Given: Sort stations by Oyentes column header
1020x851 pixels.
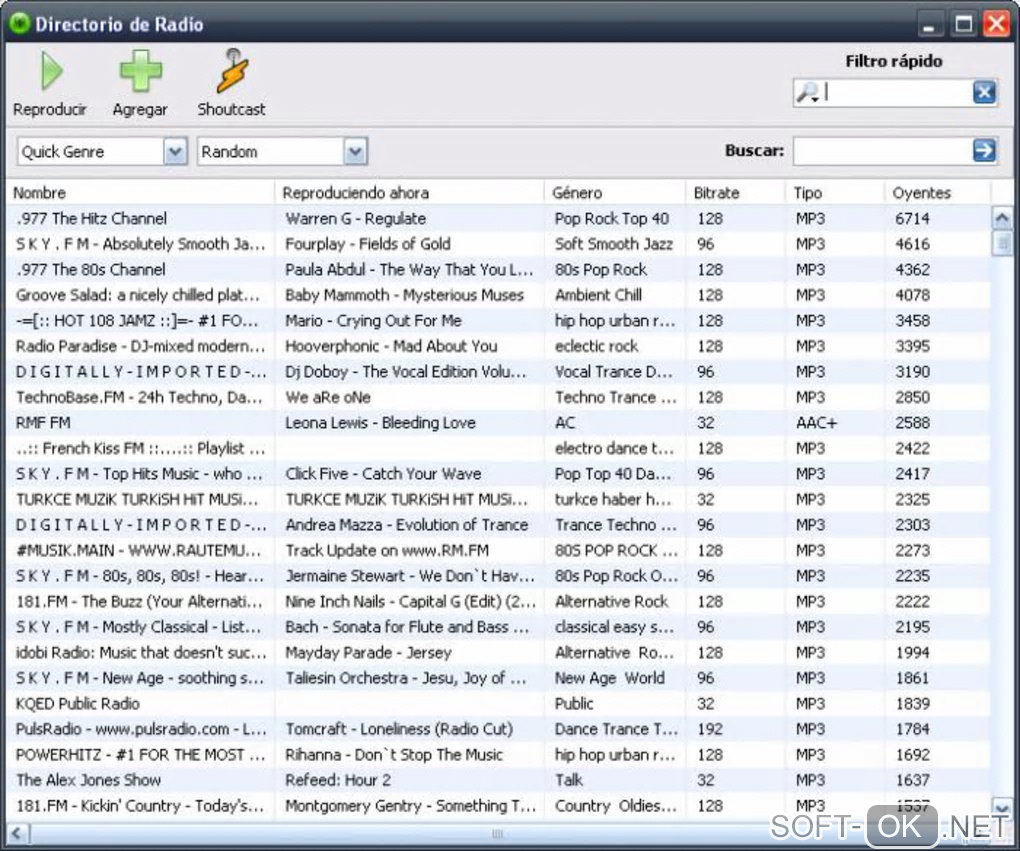Looking at the screenshot, I should click(x=936, y=193).
